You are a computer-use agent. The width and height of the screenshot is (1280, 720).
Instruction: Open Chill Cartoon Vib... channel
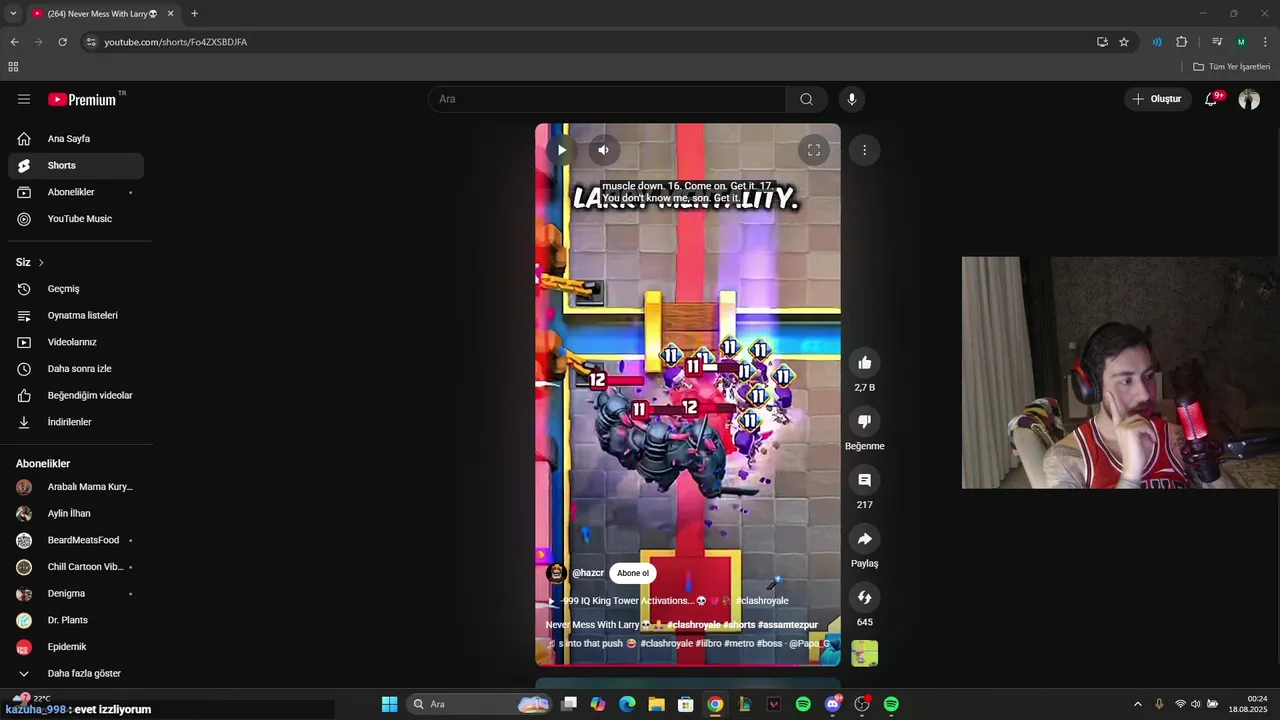coord(76,567)
